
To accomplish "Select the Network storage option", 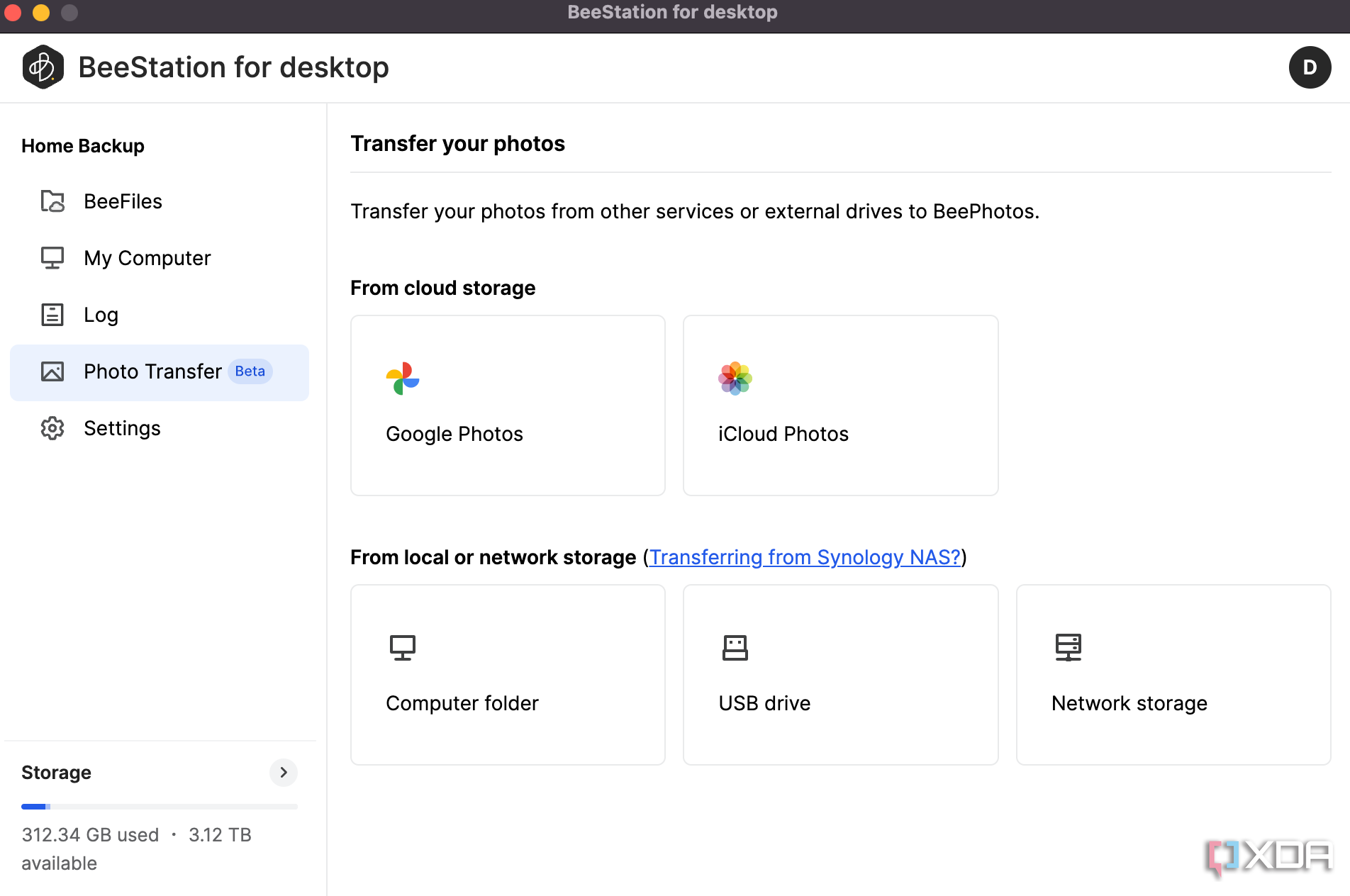I will coord(1173,675).
